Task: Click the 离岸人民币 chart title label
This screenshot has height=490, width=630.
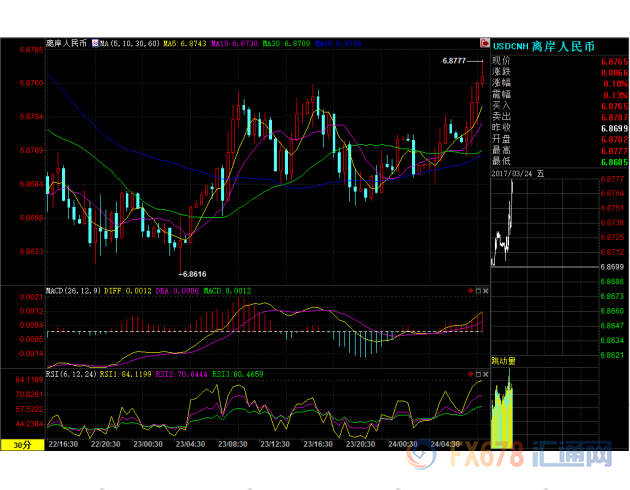Action: 67,43
